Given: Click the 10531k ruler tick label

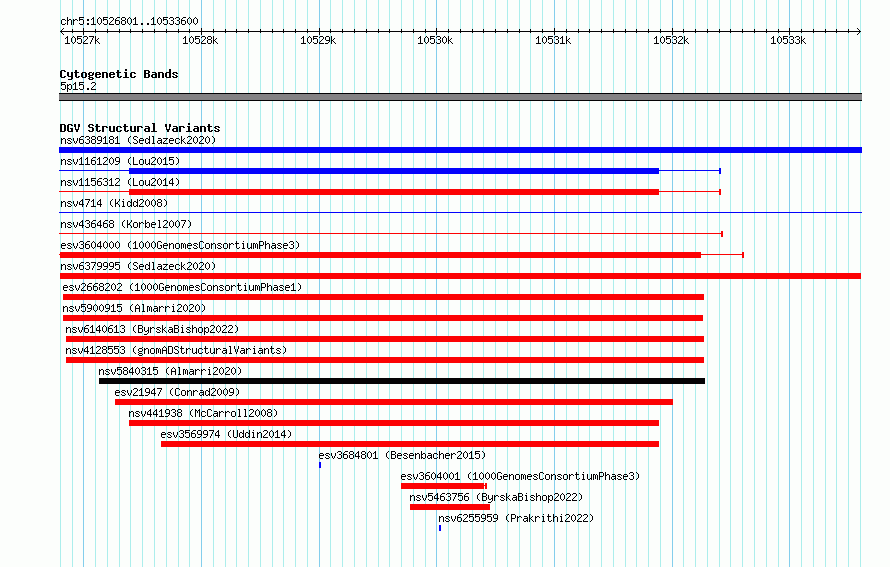Looking at the screenshot, I should pos(553,40).
